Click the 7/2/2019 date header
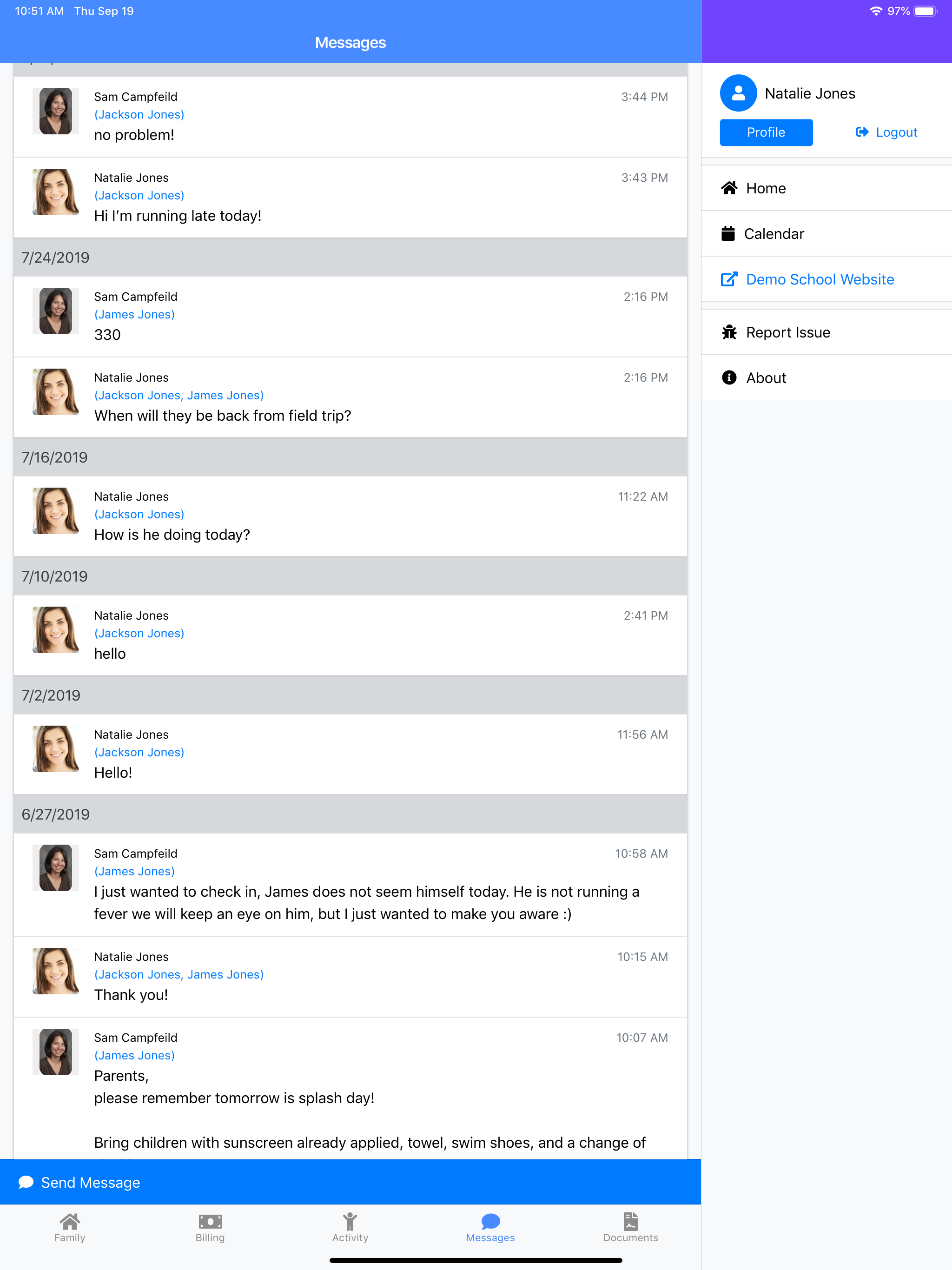 pos(350,695)
